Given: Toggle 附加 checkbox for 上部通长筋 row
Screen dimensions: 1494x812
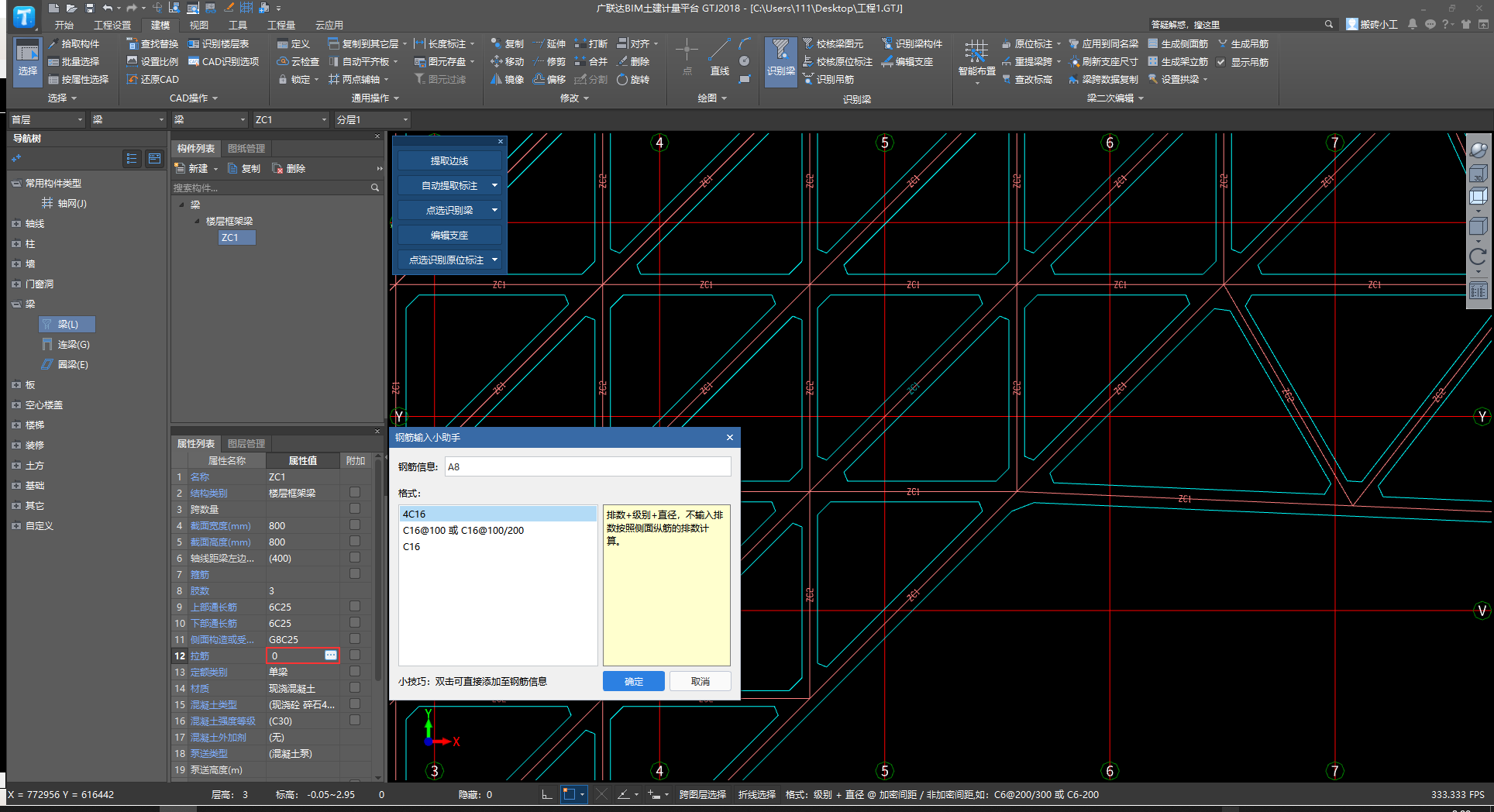Looking at the screenshot, I should pos(355,606).
